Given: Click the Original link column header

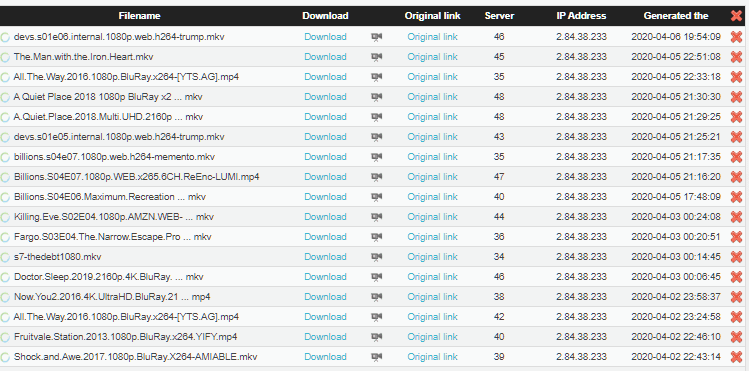Looking at the screenshot, I should point(432,16).
